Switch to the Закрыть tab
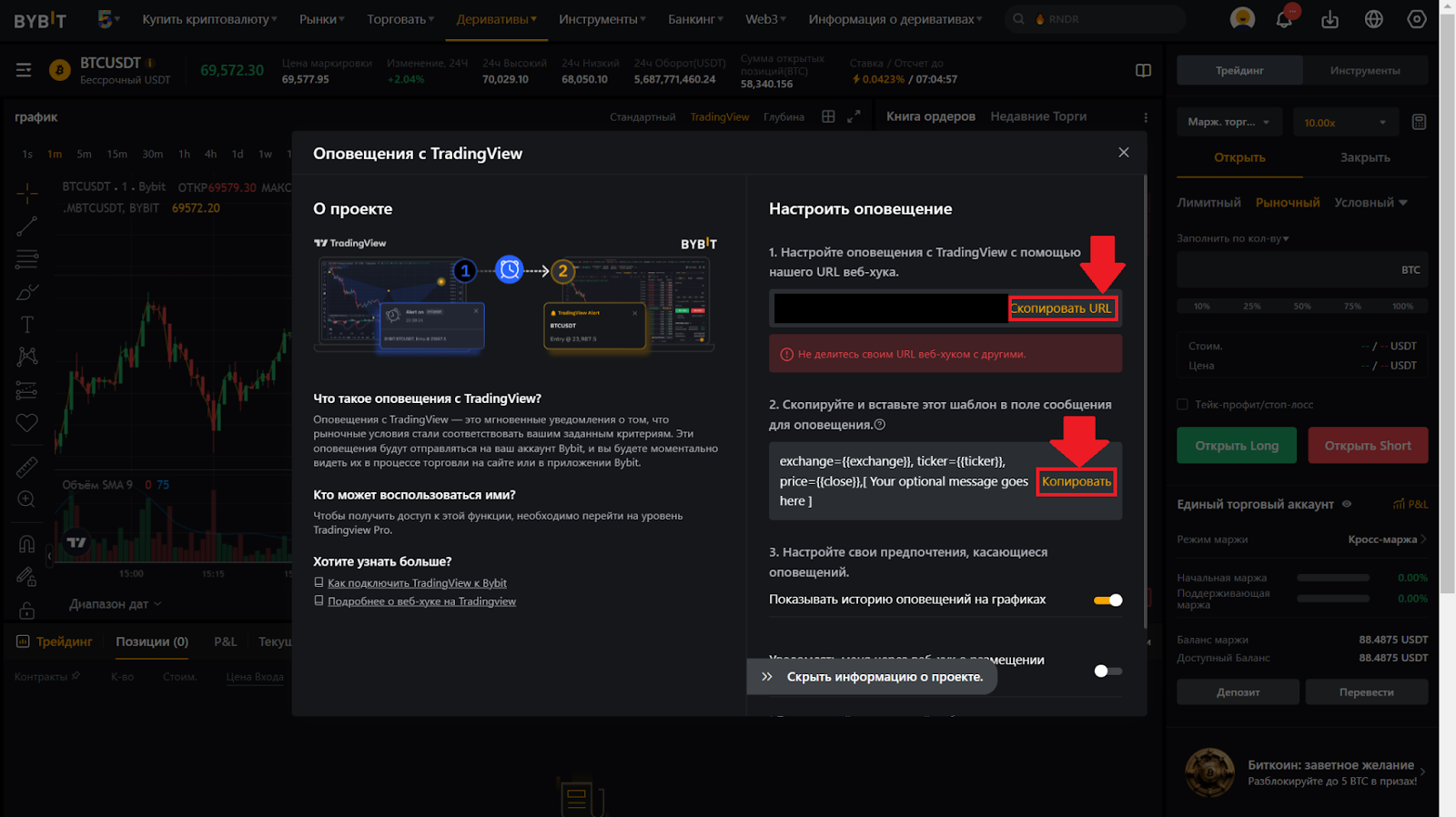 pos(1365,157)
